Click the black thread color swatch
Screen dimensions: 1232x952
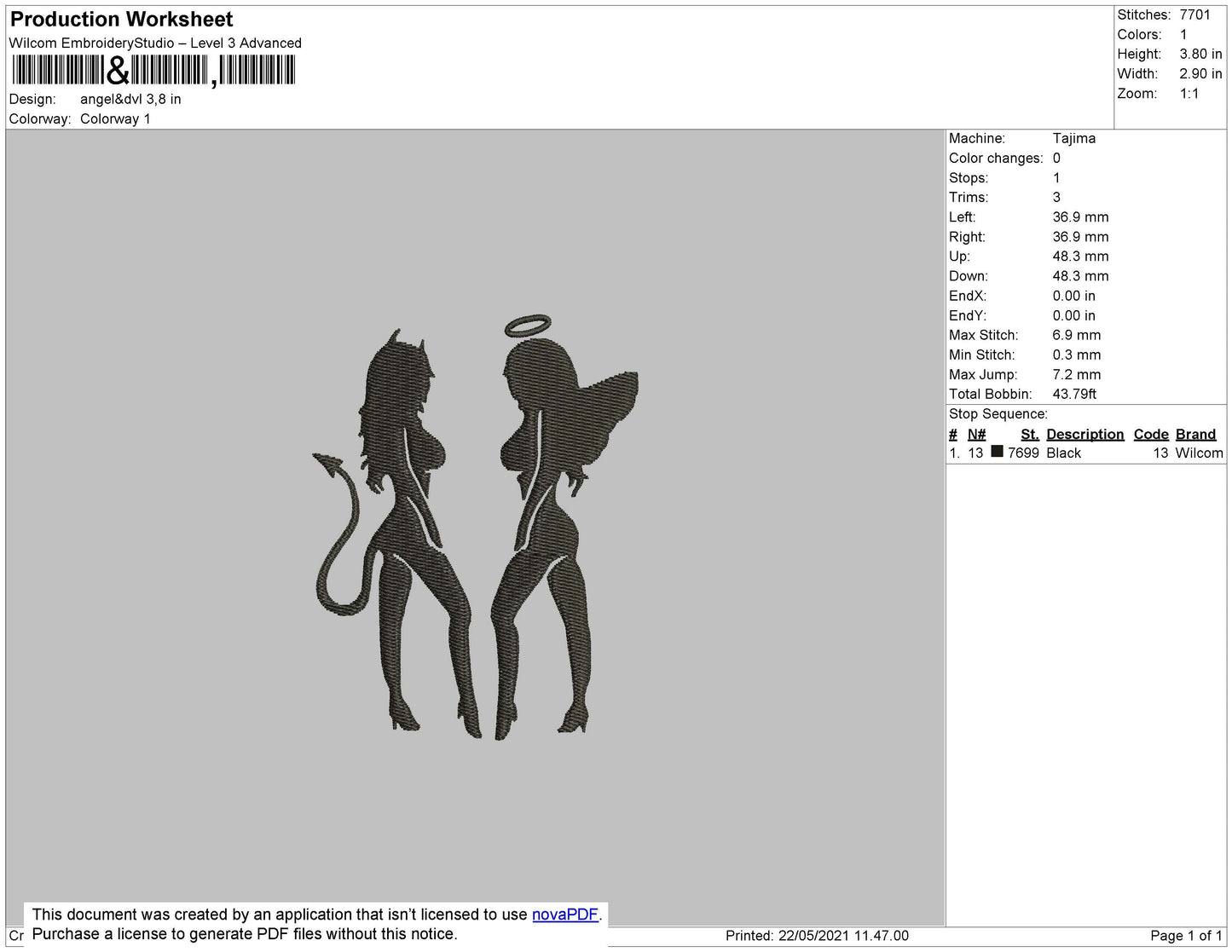[997, 452]
